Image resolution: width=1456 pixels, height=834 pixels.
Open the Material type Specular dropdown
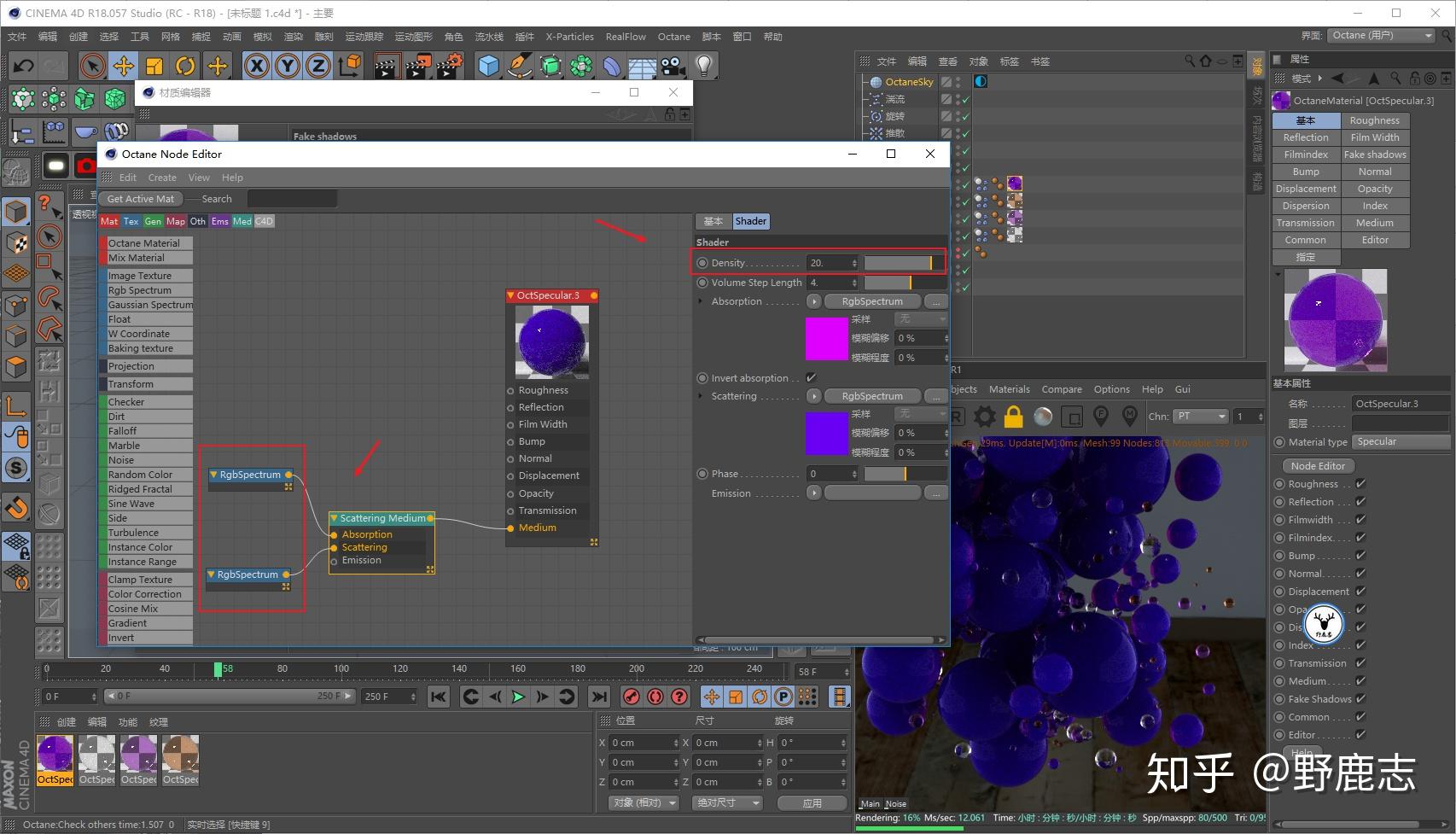tap(1400, 441)
